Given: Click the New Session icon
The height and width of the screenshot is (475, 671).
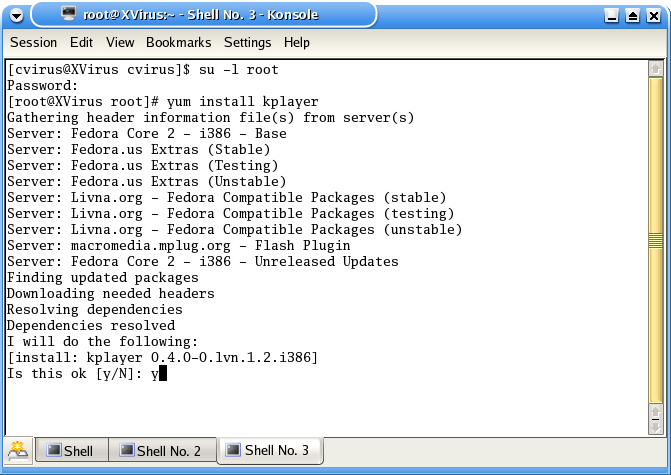Looking at the screenshot, I should tap(17, 450).
